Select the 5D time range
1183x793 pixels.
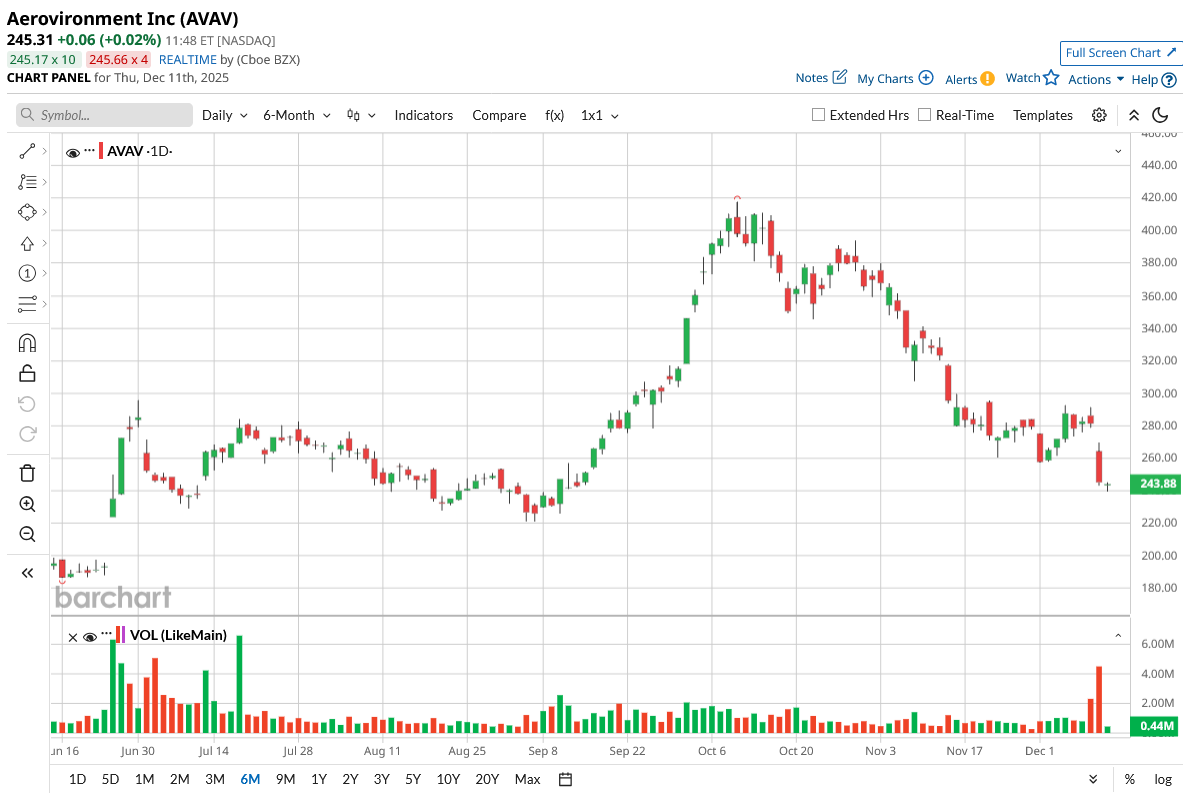[110, 779]
